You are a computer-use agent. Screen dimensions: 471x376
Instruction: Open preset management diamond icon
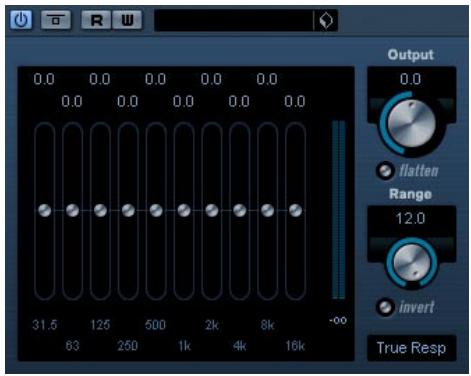click(x=326, y=21)
